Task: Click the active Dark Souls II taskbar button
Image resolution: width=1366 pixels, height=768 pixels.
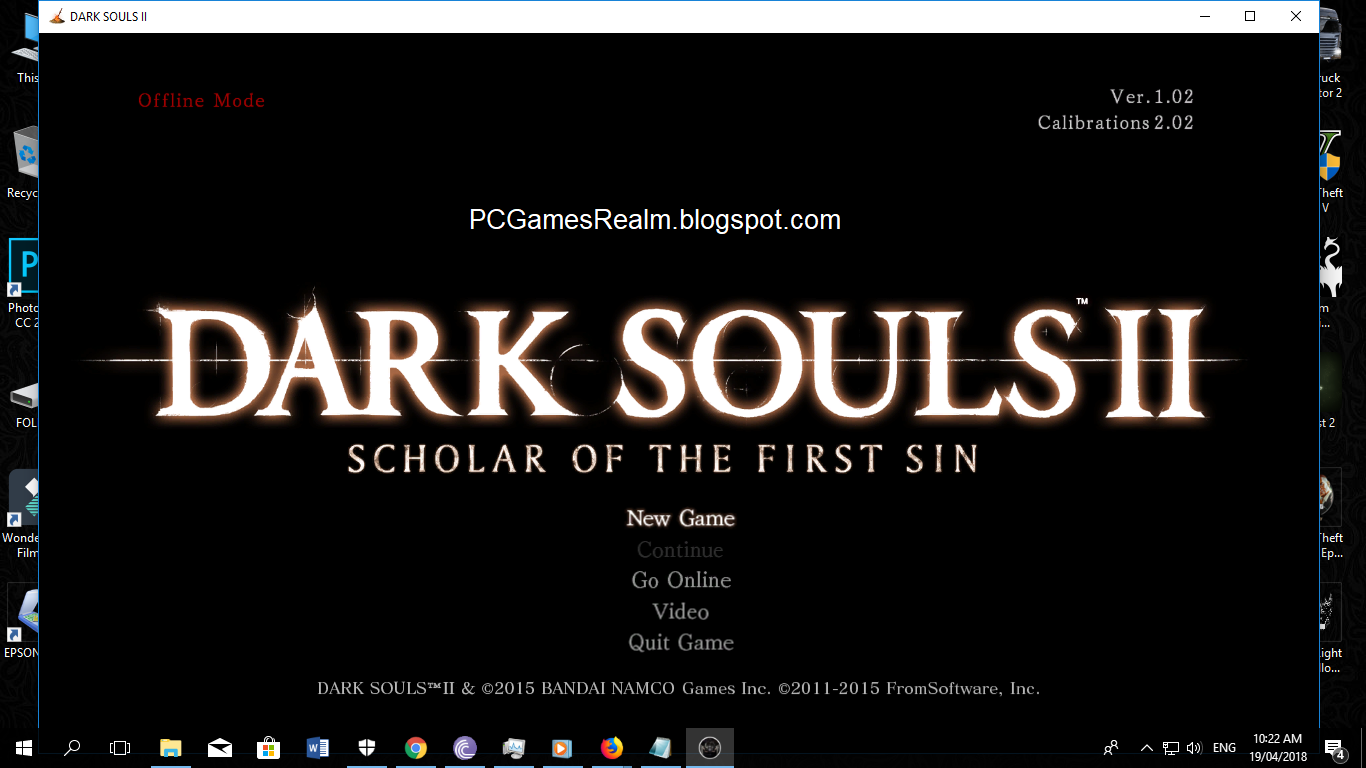Action: point(709,748)
